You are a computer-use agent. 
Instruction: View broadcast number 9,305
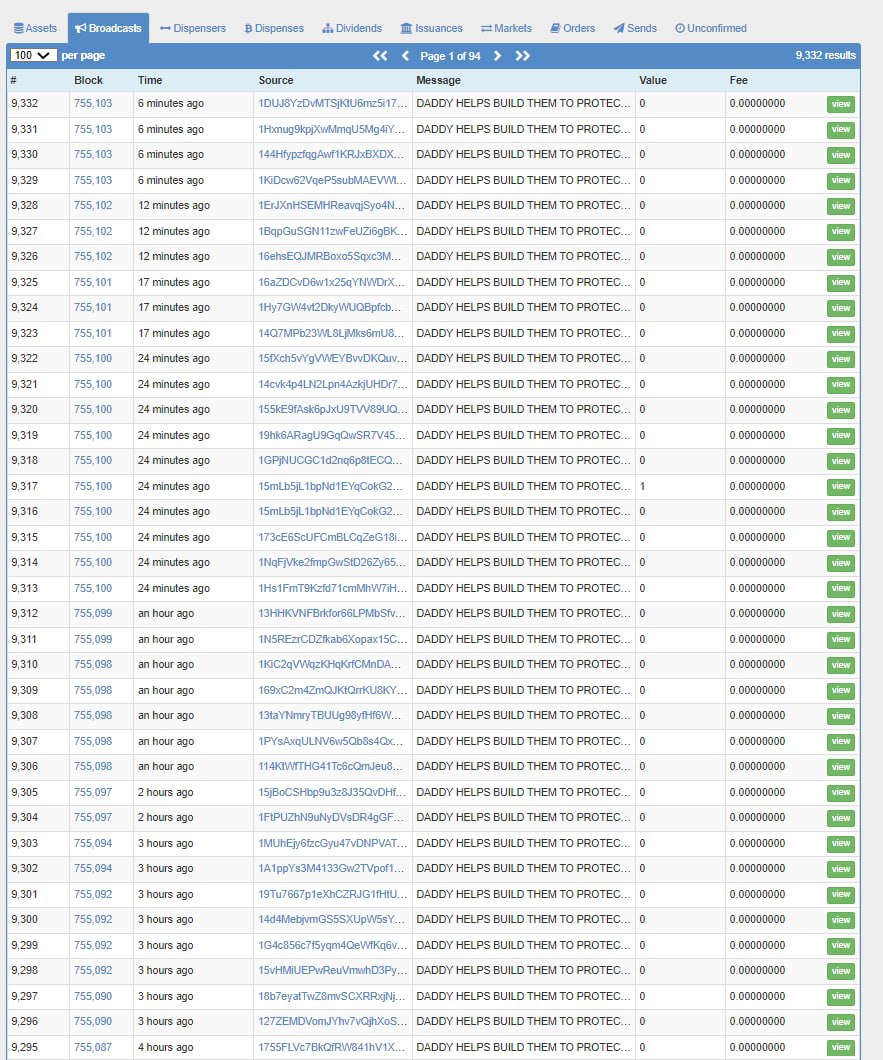pos(840,792)
